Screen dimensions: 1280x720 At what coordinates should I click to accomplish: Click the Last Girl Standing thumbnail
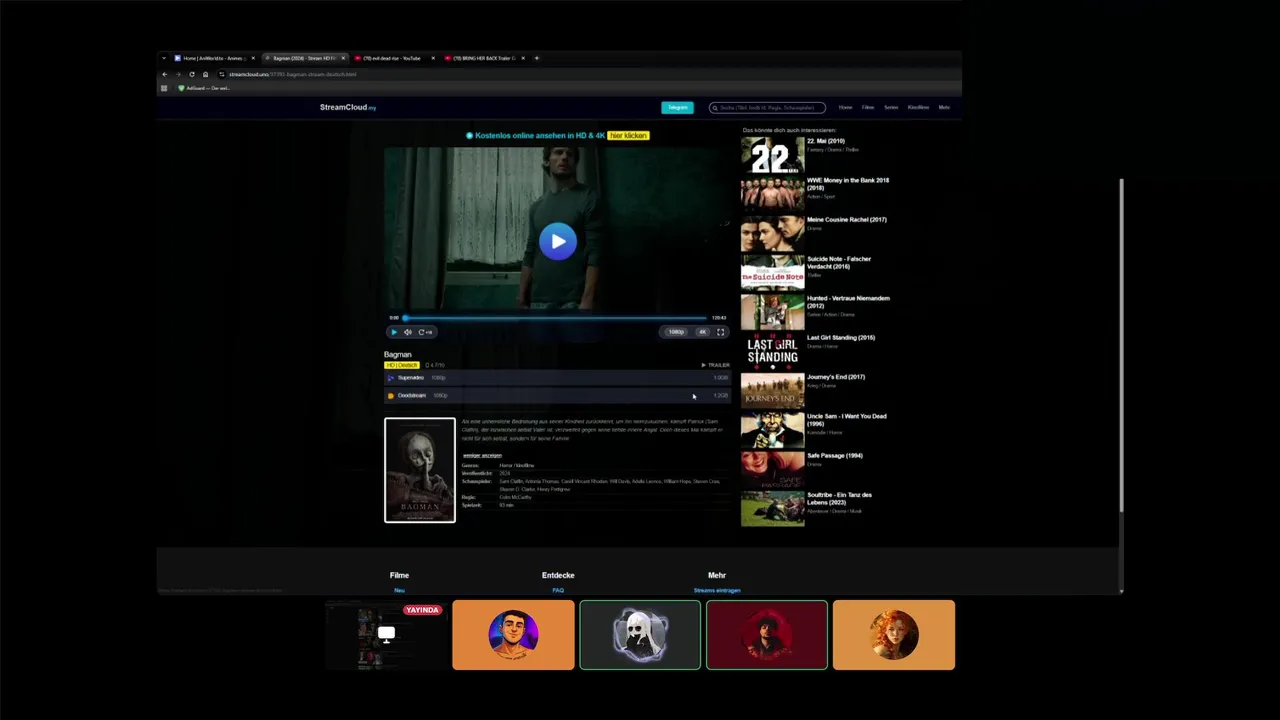pos(772,351)
